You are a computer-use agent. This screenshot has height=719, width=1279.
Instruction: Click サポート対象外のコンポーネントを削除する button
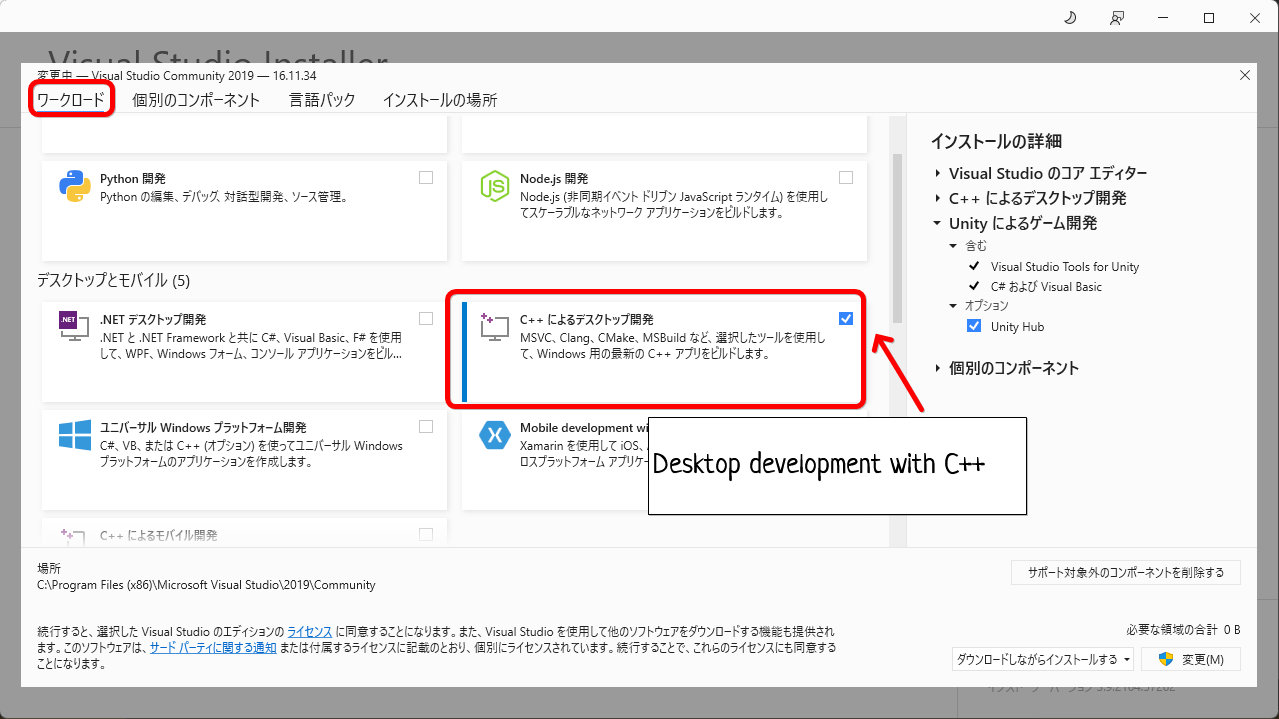click(x=1126, y=573)
